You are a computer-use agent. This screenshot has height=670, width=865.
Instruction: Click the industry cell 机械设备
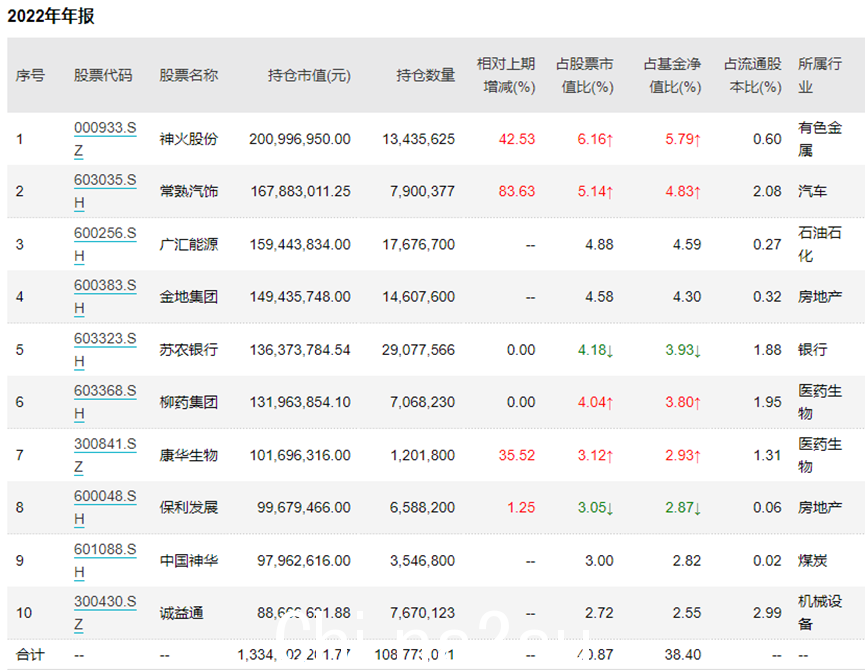tap(820, 613)
